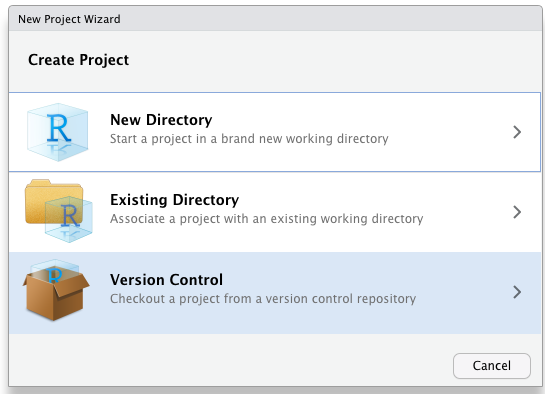Image resolution: width=545 pixels, height=394 pixels.
Task: Click the R cube icon for New Directory
Action: coord(58,132)
